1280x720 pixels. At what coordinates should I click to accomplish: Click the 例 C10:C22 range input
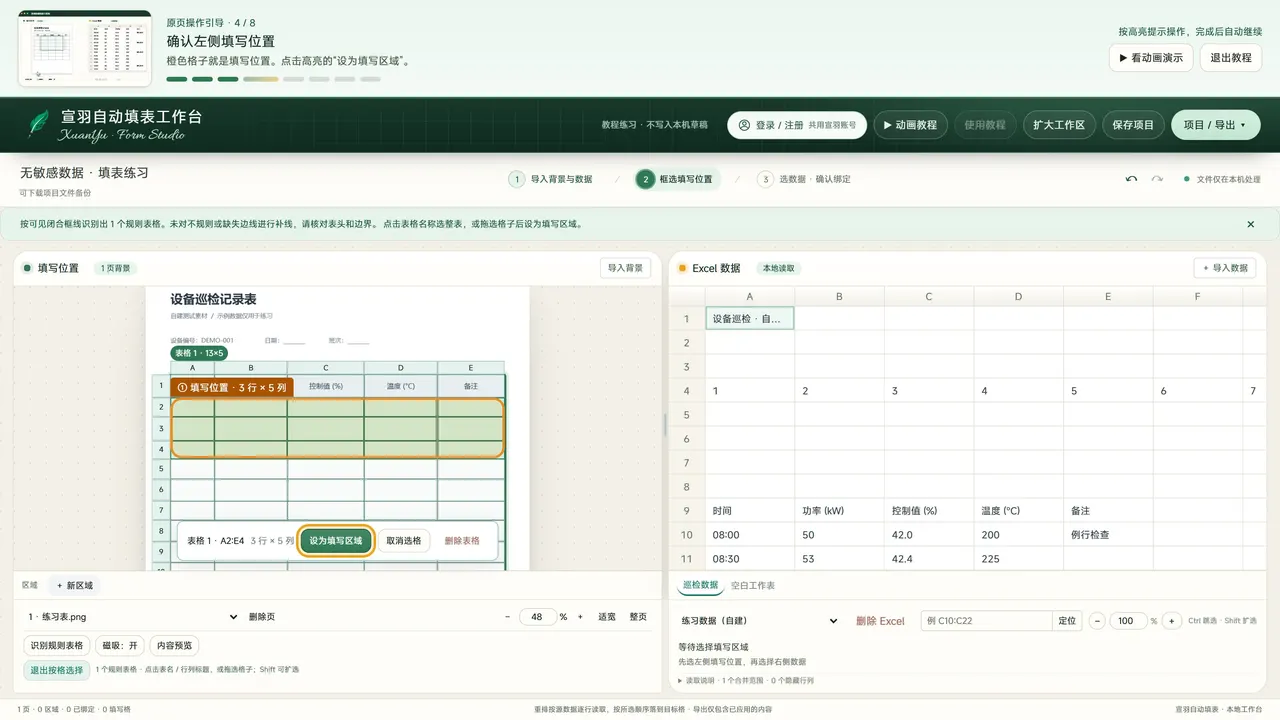[986, 621]
